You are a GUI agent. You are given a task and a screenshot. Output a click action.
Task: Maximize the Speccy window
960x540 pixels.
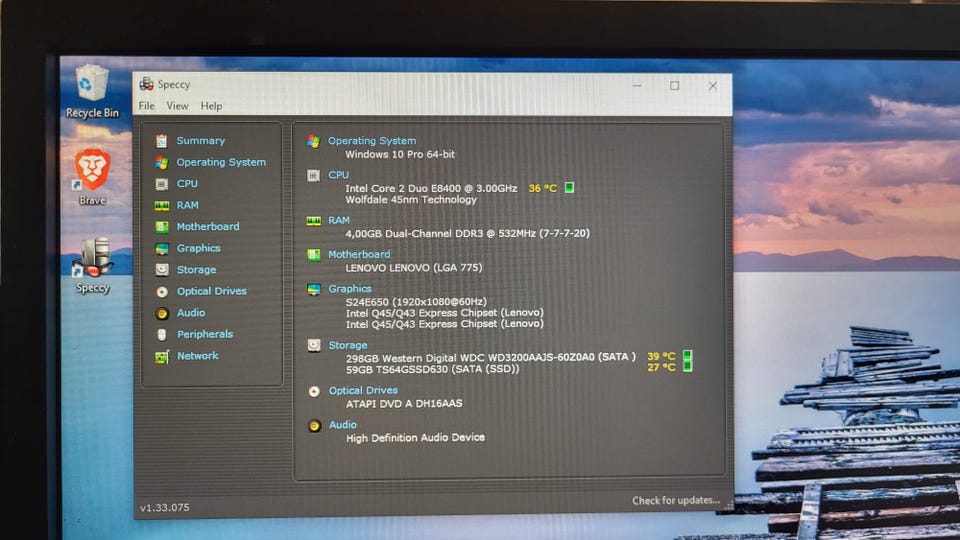[674, 86]
